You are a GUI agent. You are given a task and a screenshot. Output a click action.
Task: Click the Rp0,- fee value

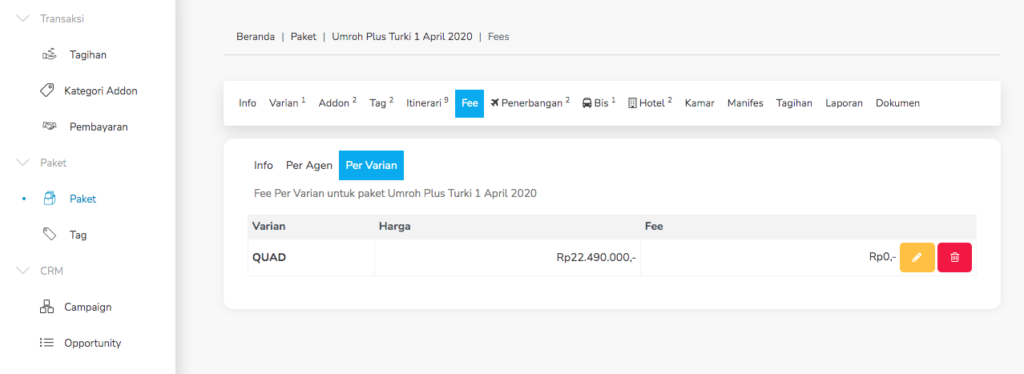click(882, 257)
